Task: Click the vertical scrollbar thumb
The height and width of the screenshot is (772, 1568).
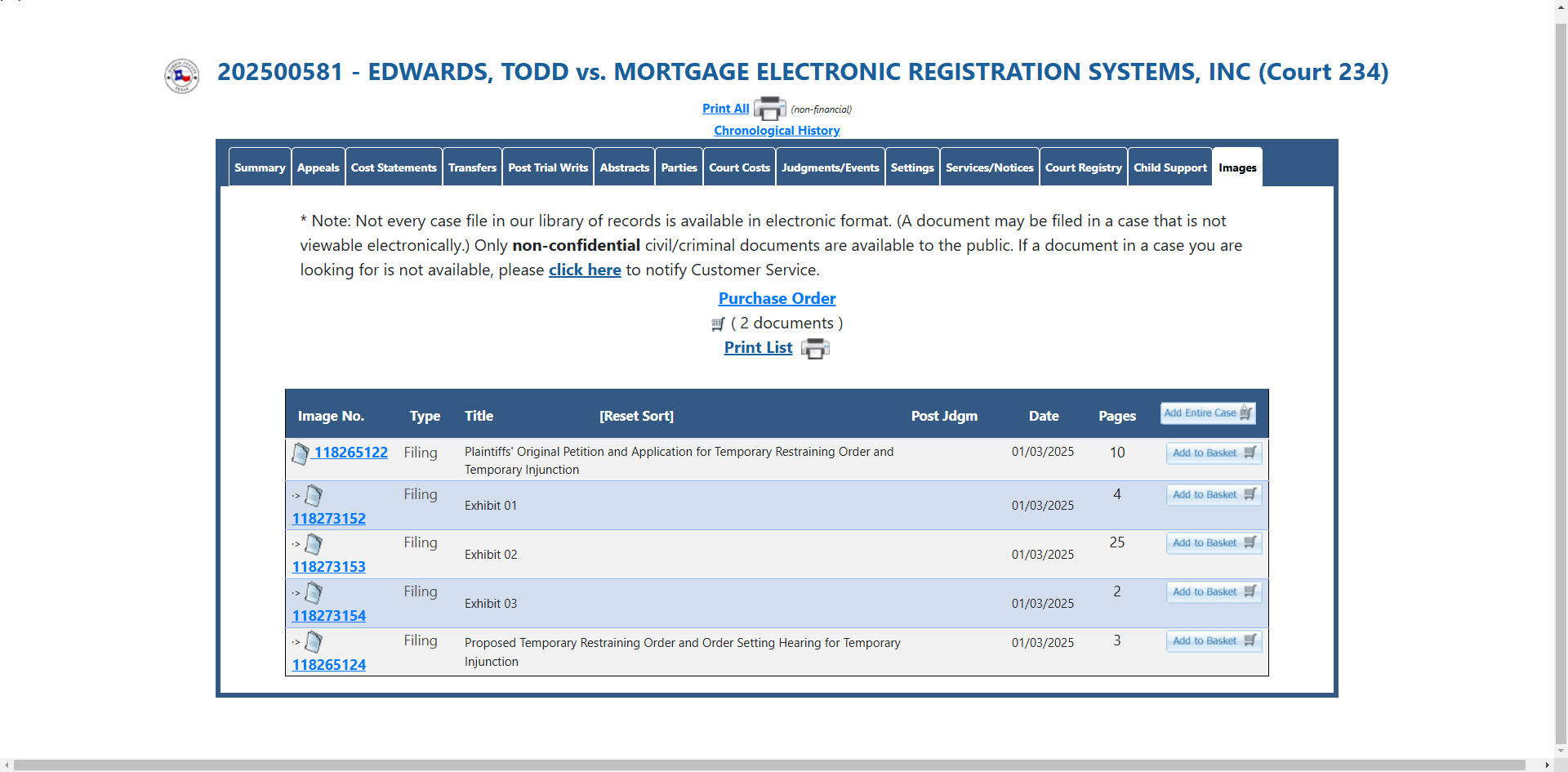Action: point(1561,384)
